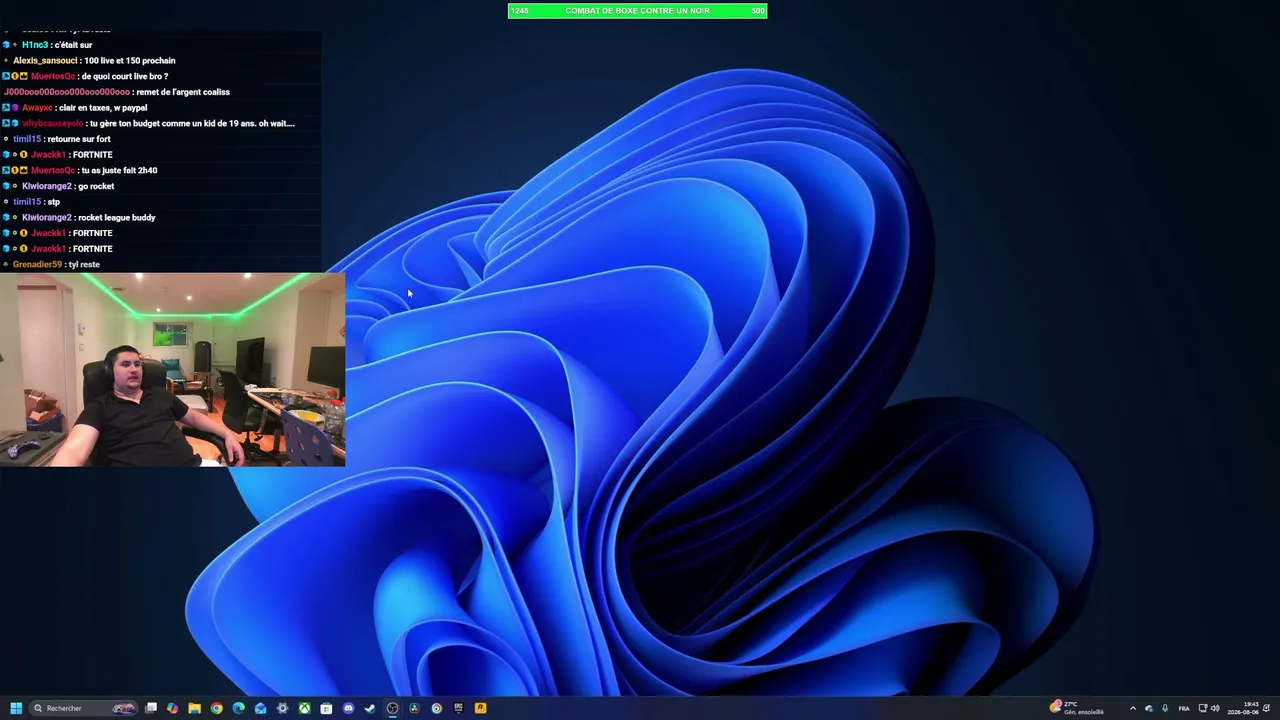This screenshot has width=1280, height=720.
Task: Click the OneDrive cloud tray icon
Action: point(1149,708)
